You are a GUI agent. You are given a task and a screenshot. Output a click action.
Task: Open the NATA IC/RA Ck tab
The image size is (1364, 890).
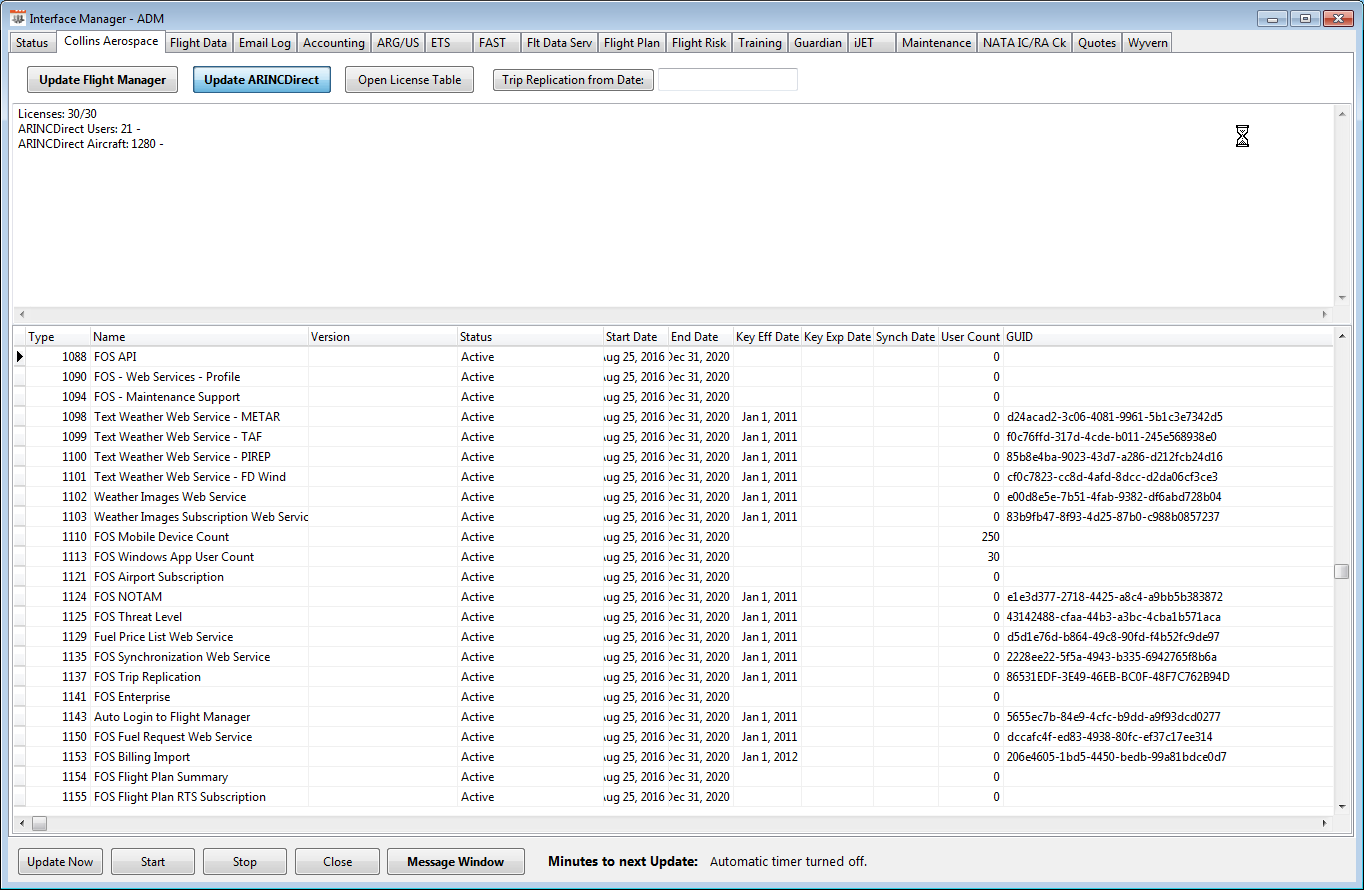click(x=1025, y=43)
